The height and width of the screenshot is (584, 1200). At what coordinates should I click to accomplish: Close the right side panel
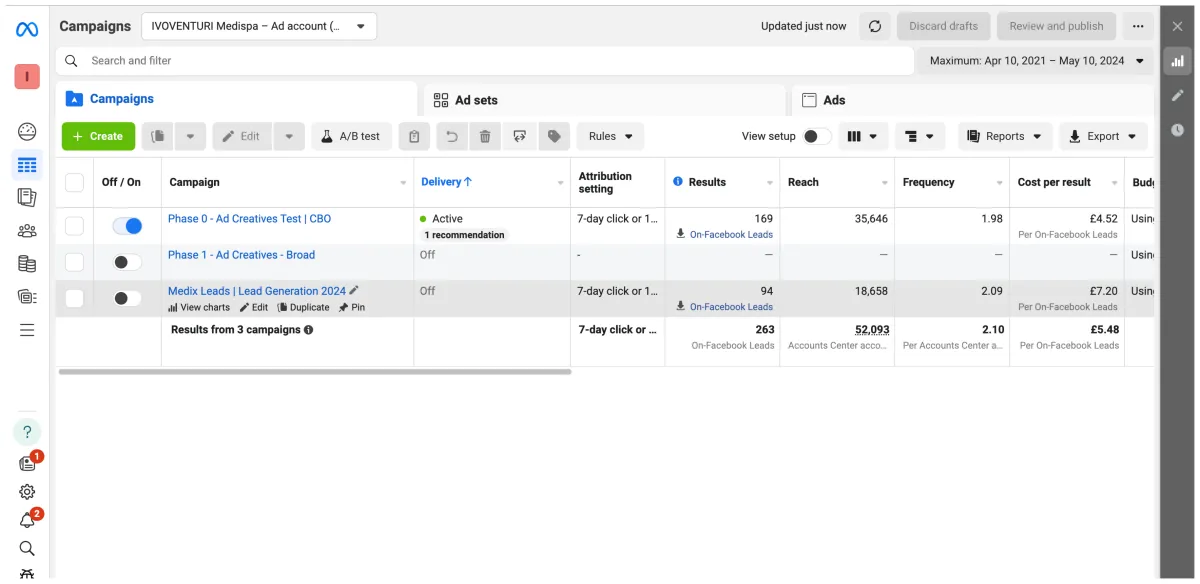point(1178,27)
